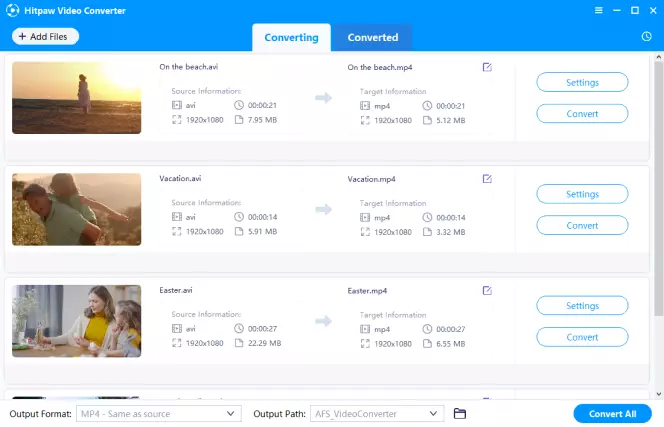The width and height of the screenshot is (664, 427).
Task: Select the On the beach video thumbnail
Action: click(x=77, y=98)
